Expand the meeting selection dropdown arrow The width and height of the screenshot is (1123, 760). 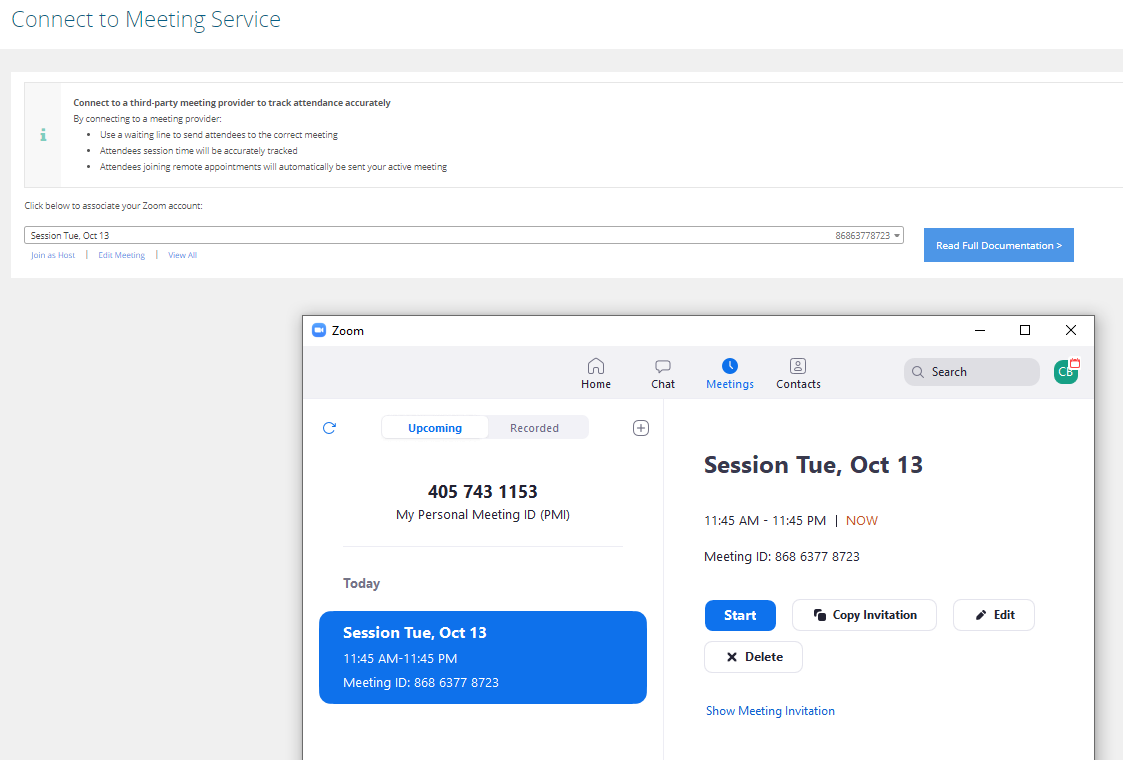click(x=897, y=236)
